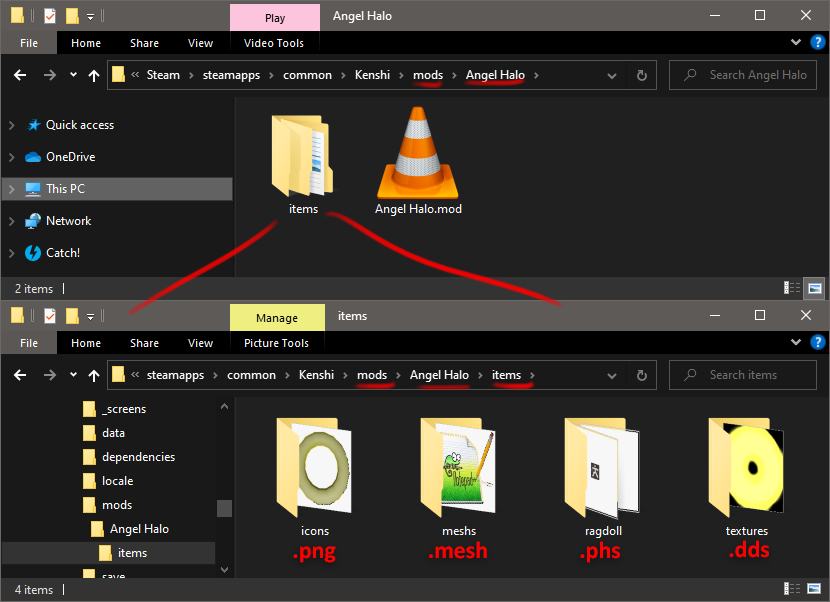Select the Angel Halo.mod VLC file
Viewport: 830px width, 602px height.
[x=418, y=161]
